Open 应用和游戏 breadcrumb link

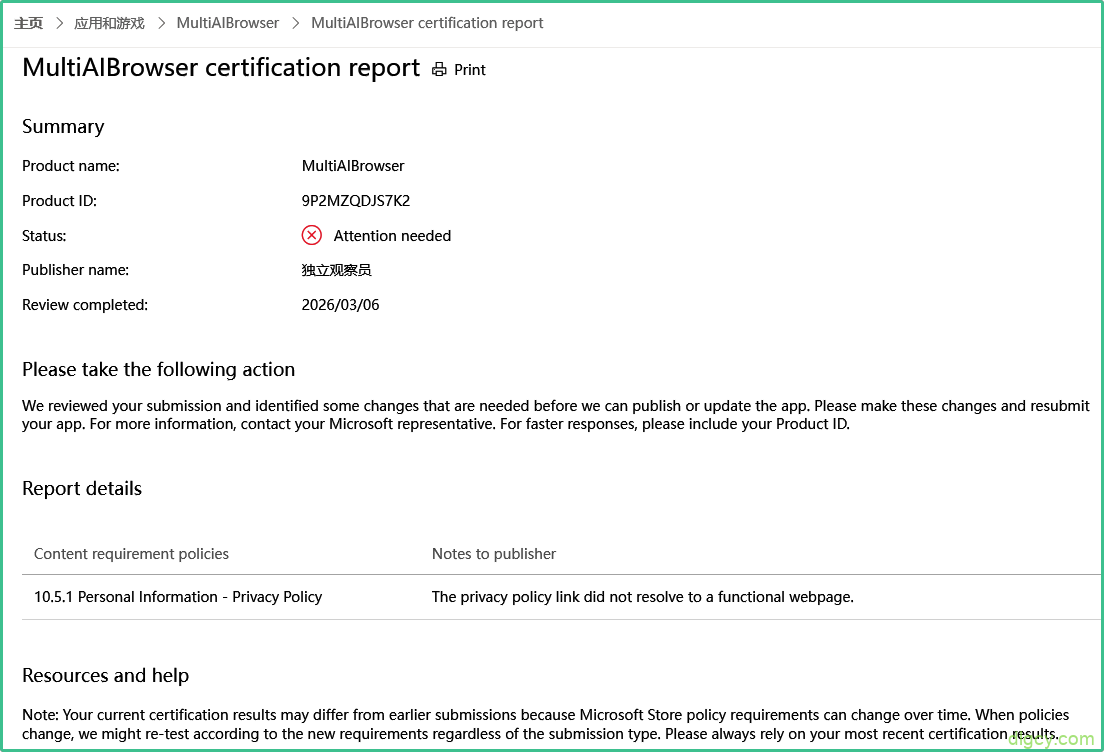point(109,23)
